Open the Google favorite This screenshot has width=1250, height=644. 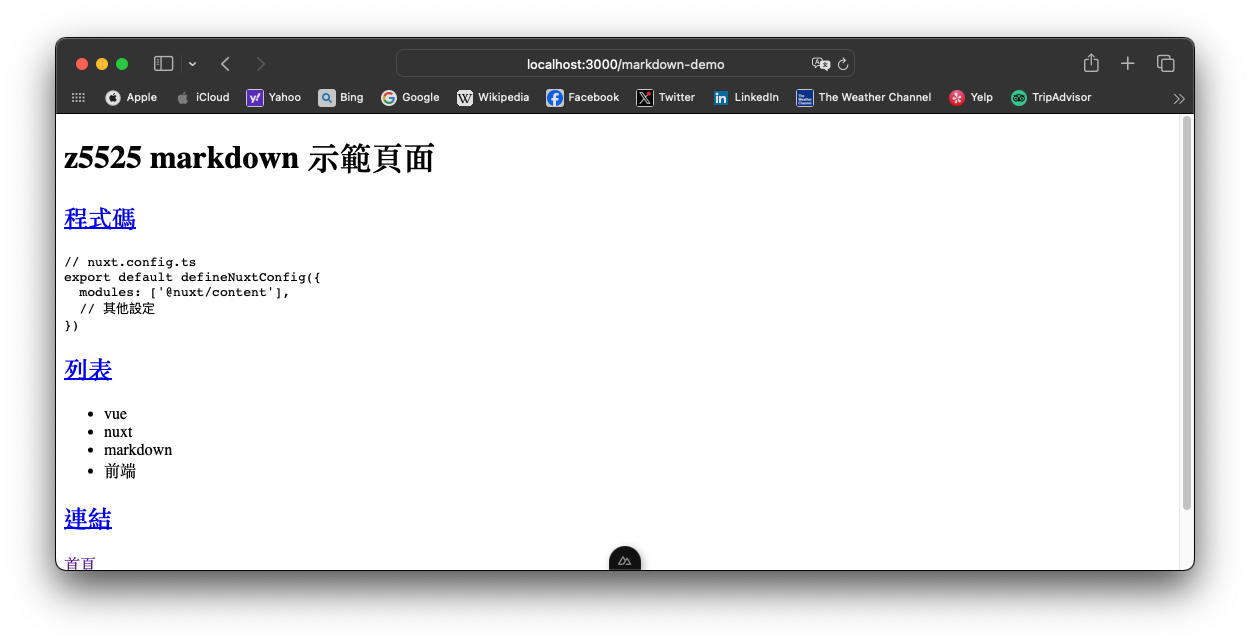(410, 97)
